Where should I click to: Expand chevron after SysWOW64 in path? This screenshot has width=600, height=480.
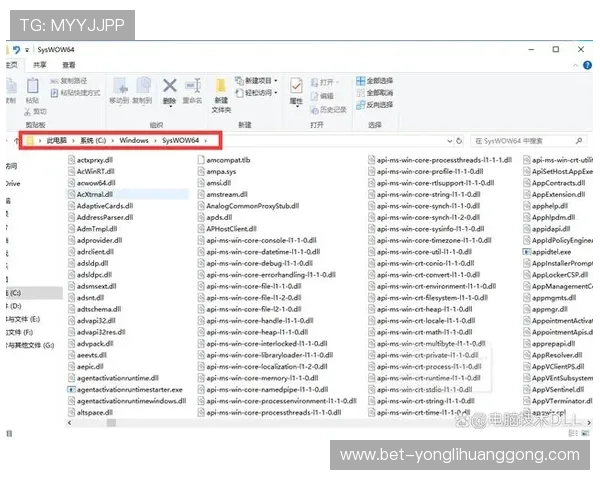(205, 140)
